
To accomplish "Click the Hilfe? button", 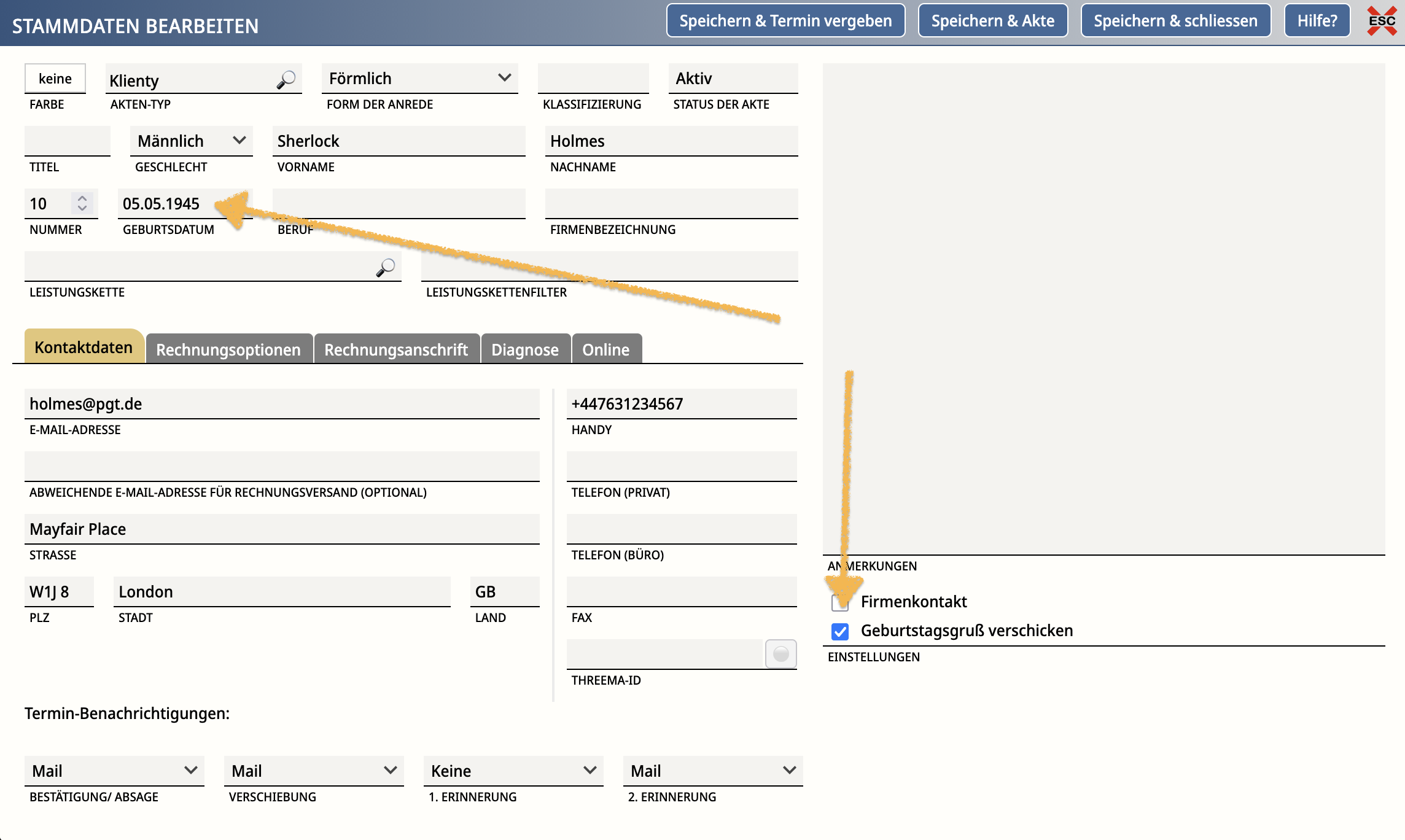I will [1317, 21].
